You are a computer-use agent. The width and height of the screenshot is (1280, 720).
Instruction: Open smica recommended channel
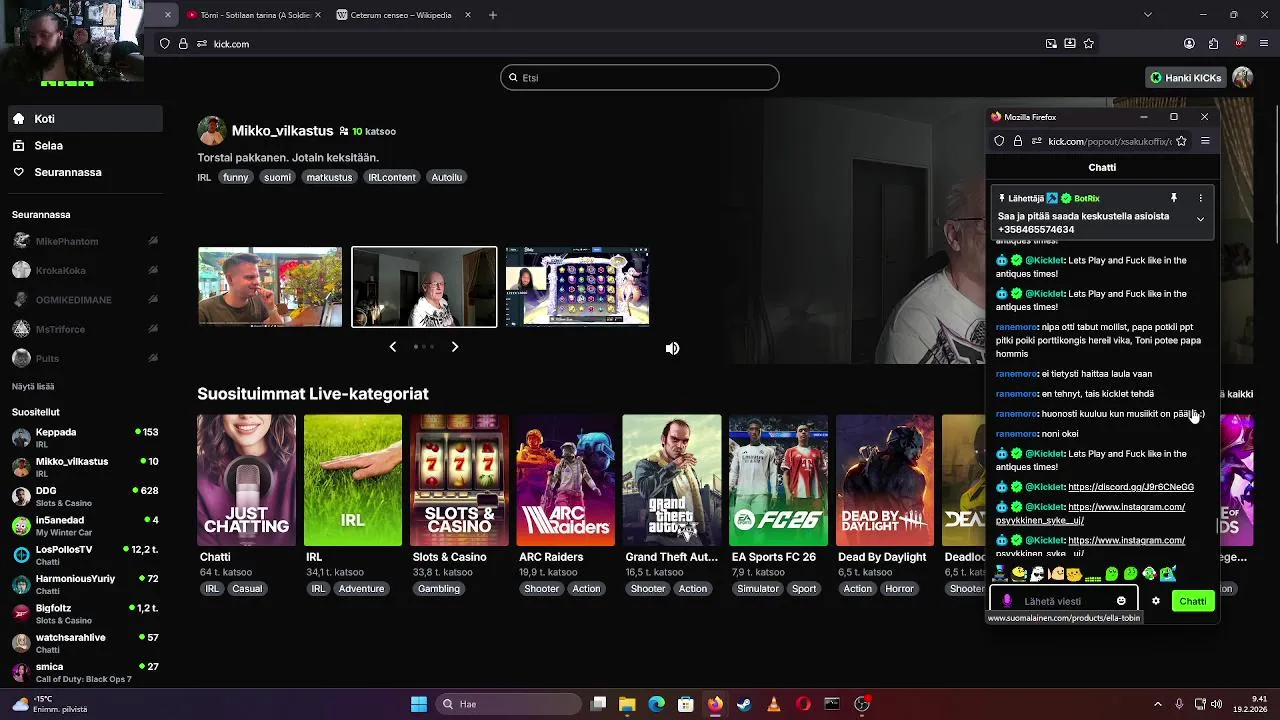coord(85,672)
